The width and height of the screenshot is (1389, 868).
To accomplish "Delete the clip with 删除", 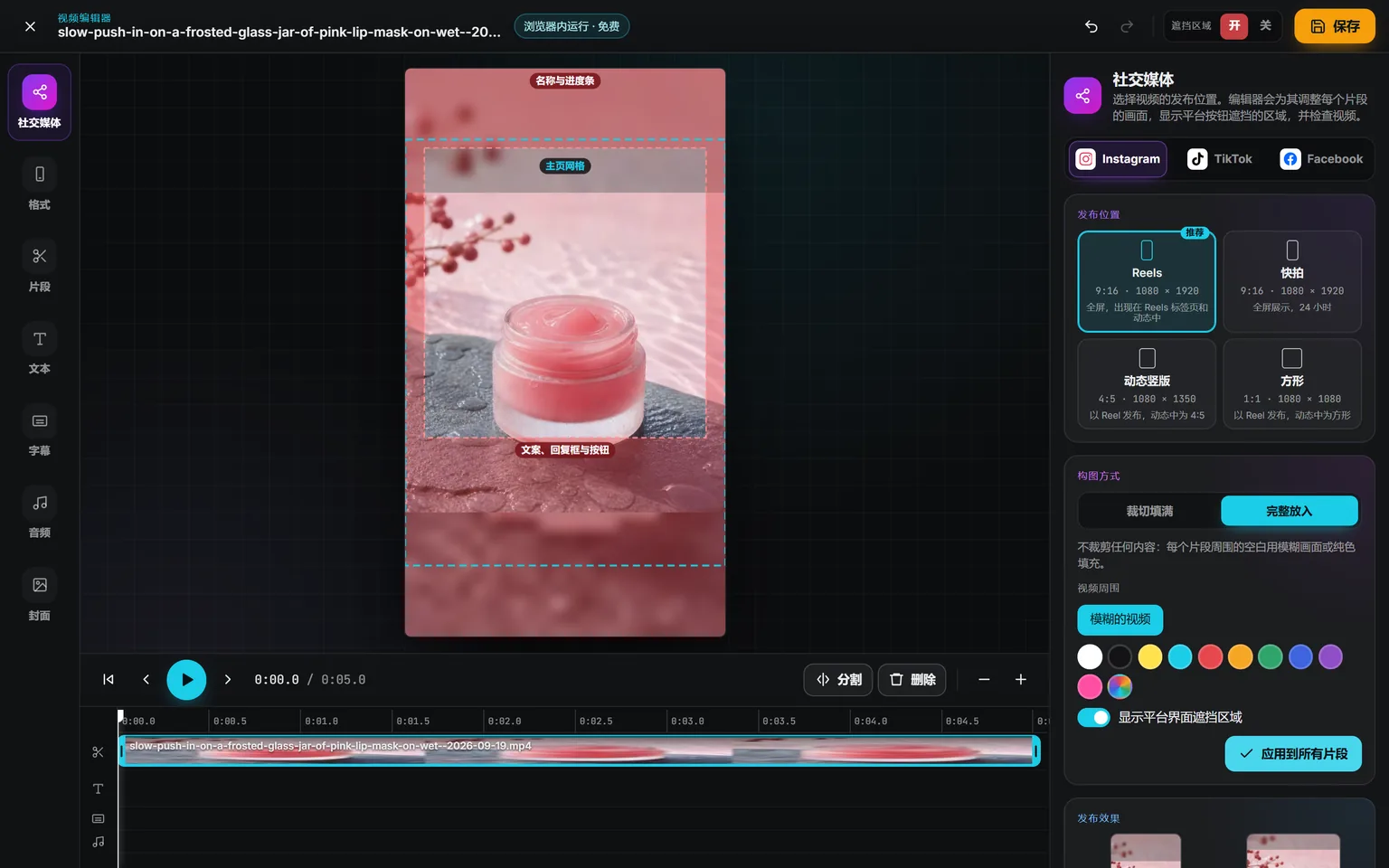I will tap(912, 680).
